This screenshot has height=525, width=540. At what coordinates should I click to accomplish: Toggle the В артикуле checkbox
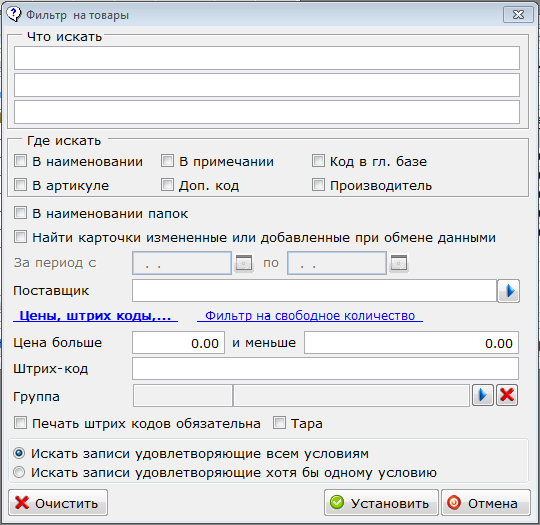click(x=20, y=185)
